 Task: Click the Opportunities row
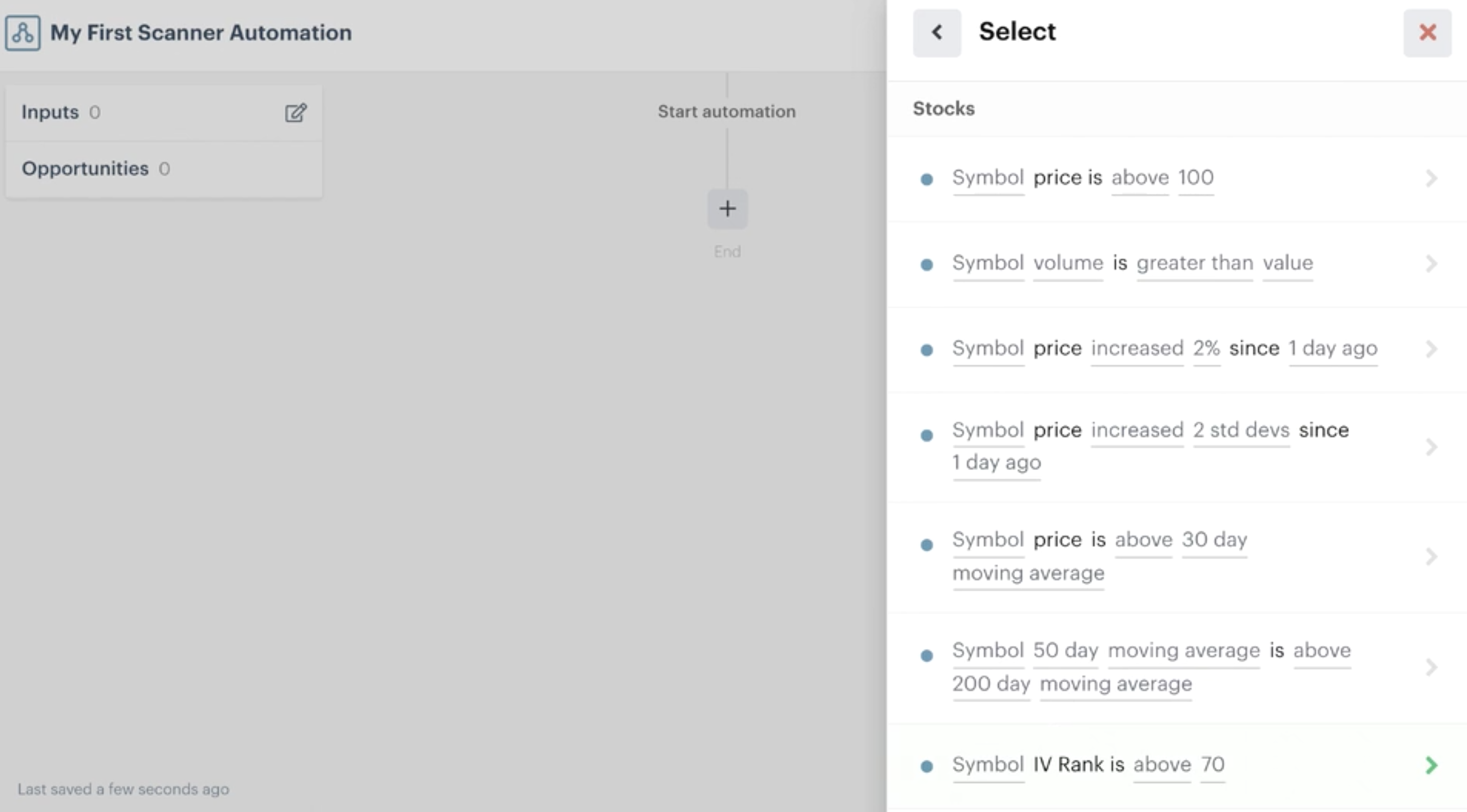click(x=164, y=169)
